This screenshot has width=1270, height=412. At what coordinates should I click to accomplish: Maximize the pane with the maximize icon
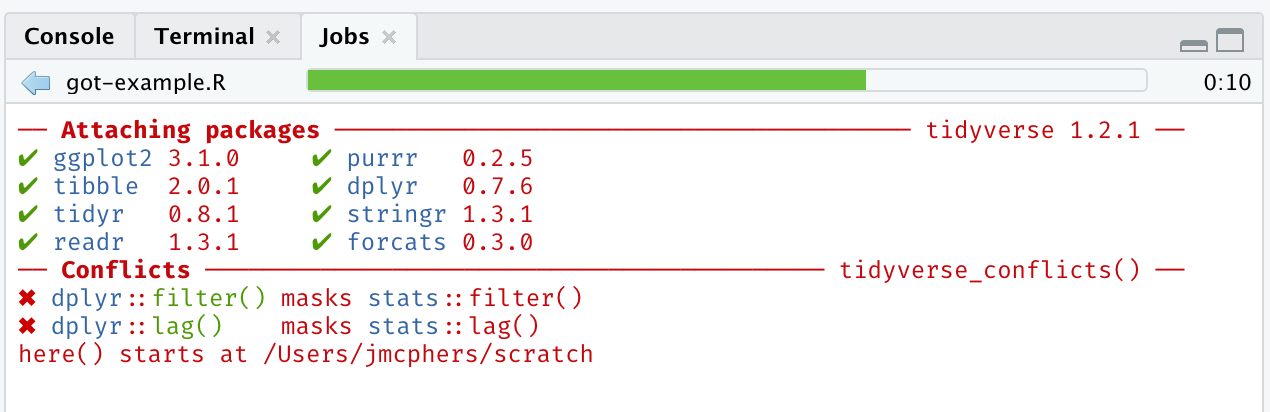tap(1229, 40)
